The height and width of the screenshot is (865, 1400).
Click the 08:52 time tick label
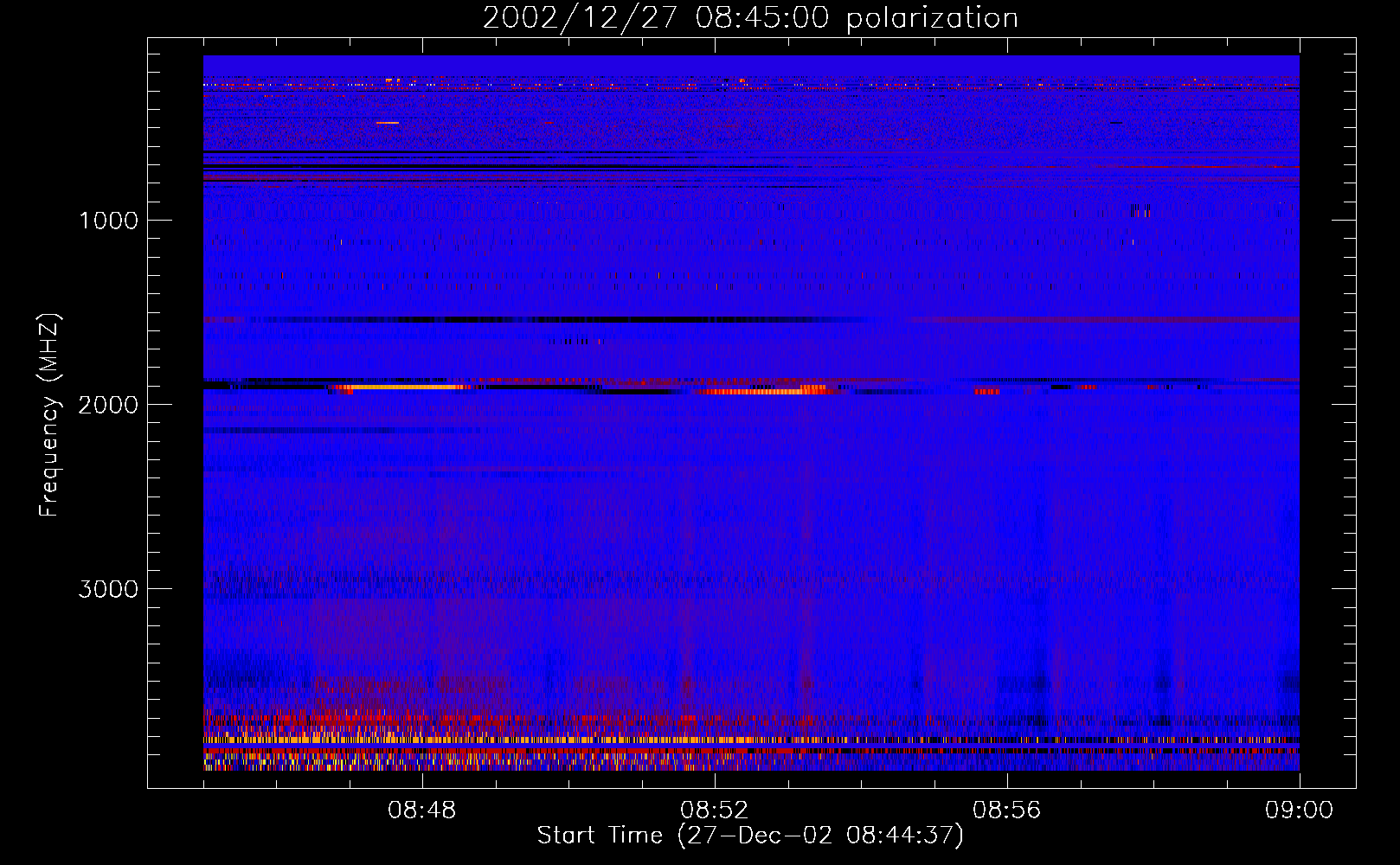[x=715, y=811]
